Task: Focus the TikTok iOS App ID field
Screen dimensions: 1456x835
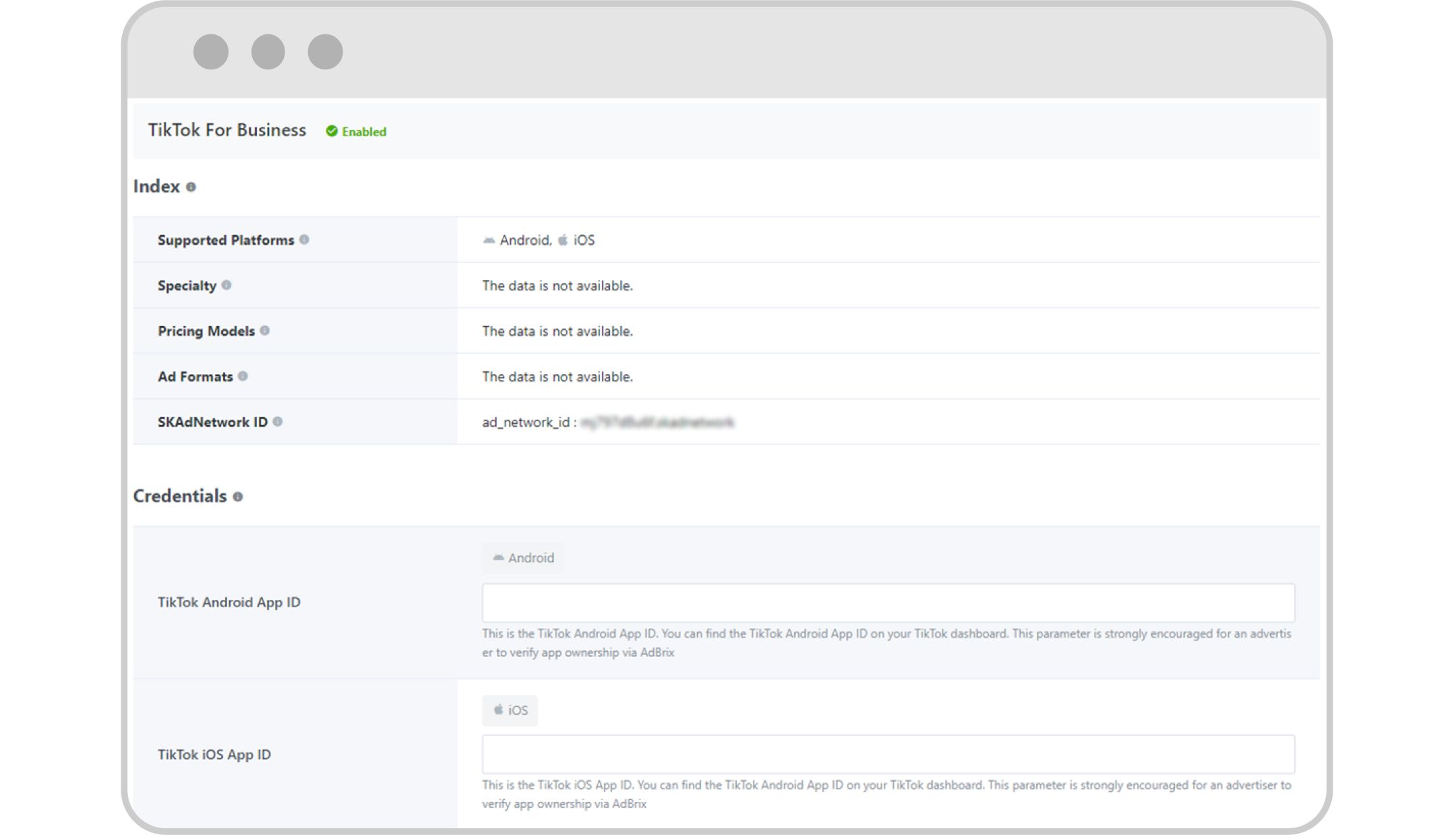Action: 888,754
